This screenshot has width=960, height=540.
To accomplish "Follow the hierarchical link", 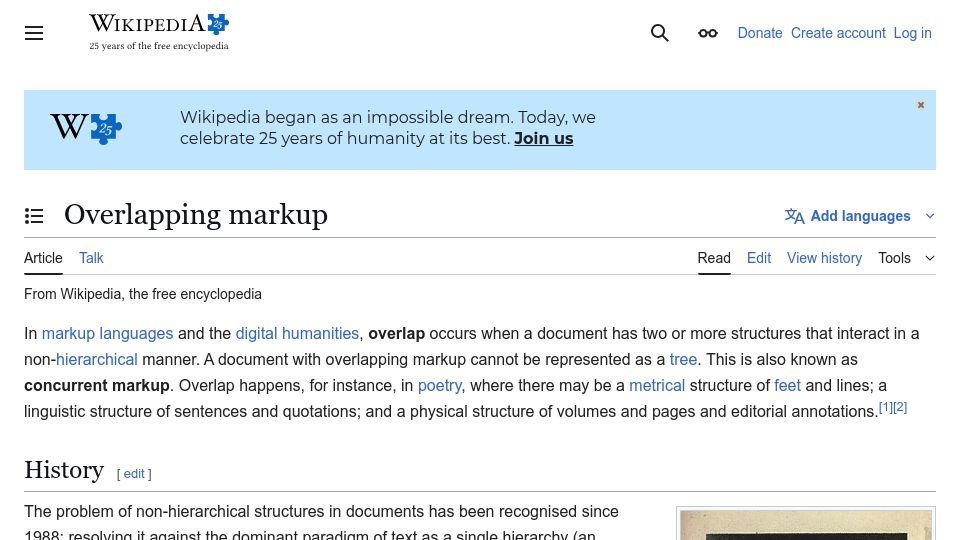I will 97,359.
